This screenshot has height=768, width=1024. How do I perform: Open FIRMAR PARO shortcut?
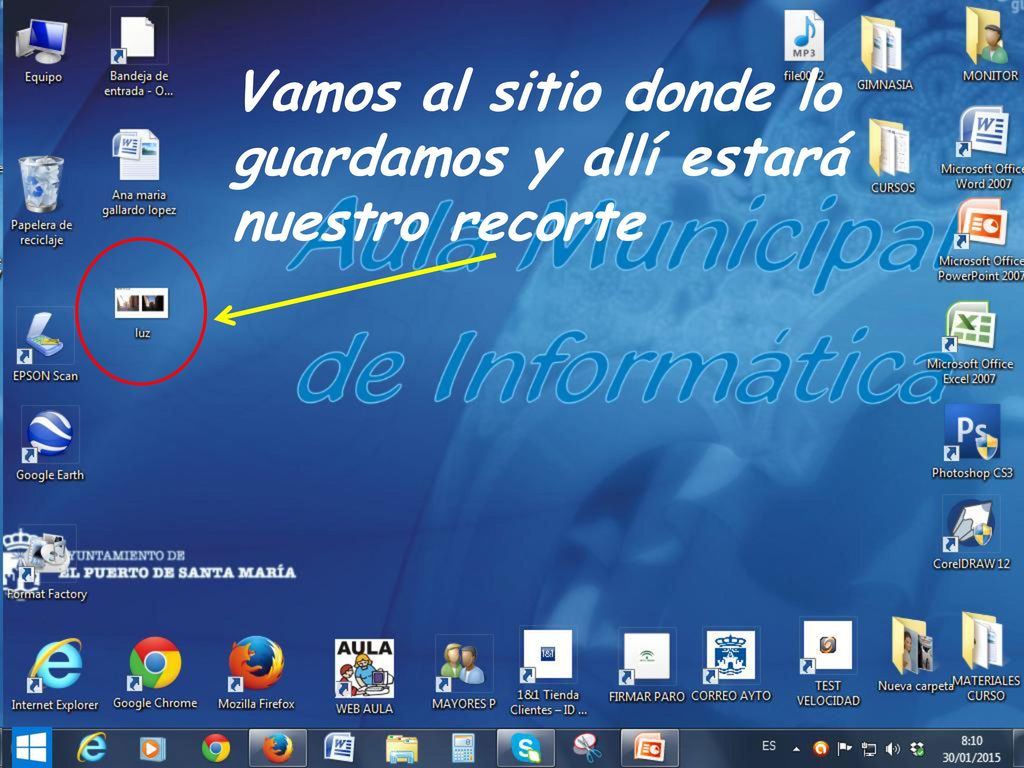click(x=647, y=667)
